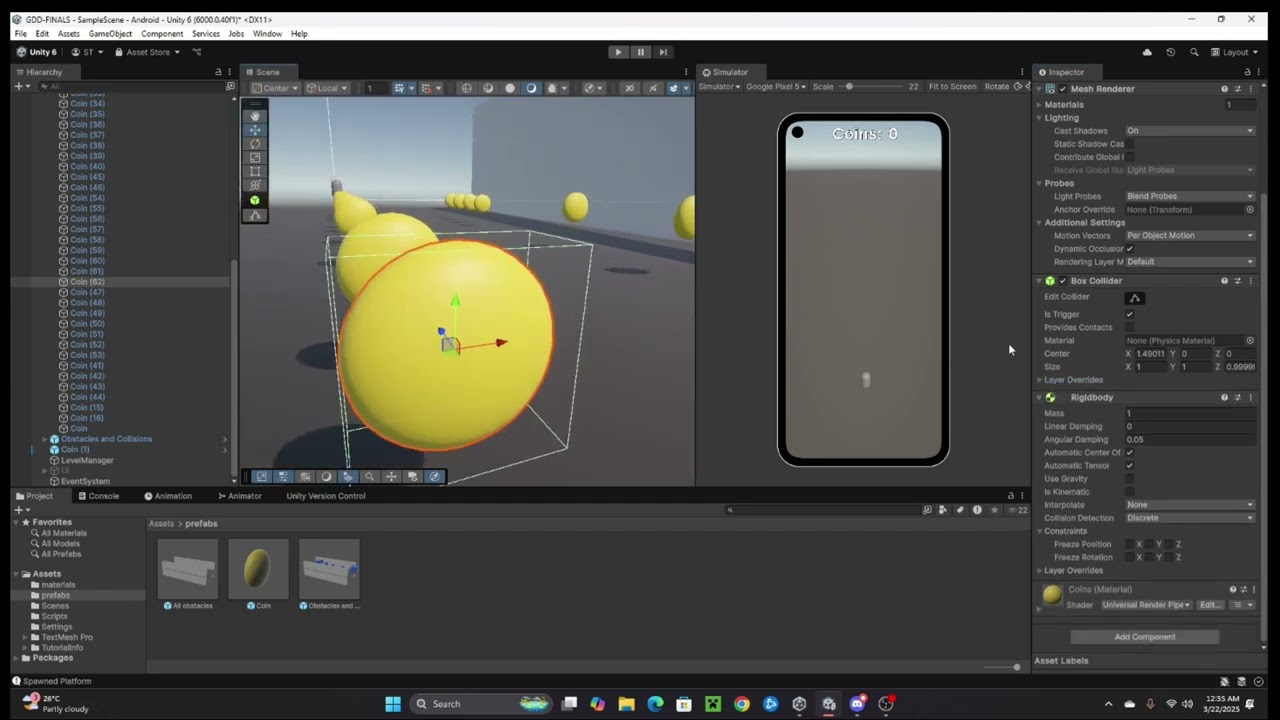Viewport: 1280px width, 720px height.
Task: Open the Motion Vectors dropdown
Action: click(x=1190, y=236)
